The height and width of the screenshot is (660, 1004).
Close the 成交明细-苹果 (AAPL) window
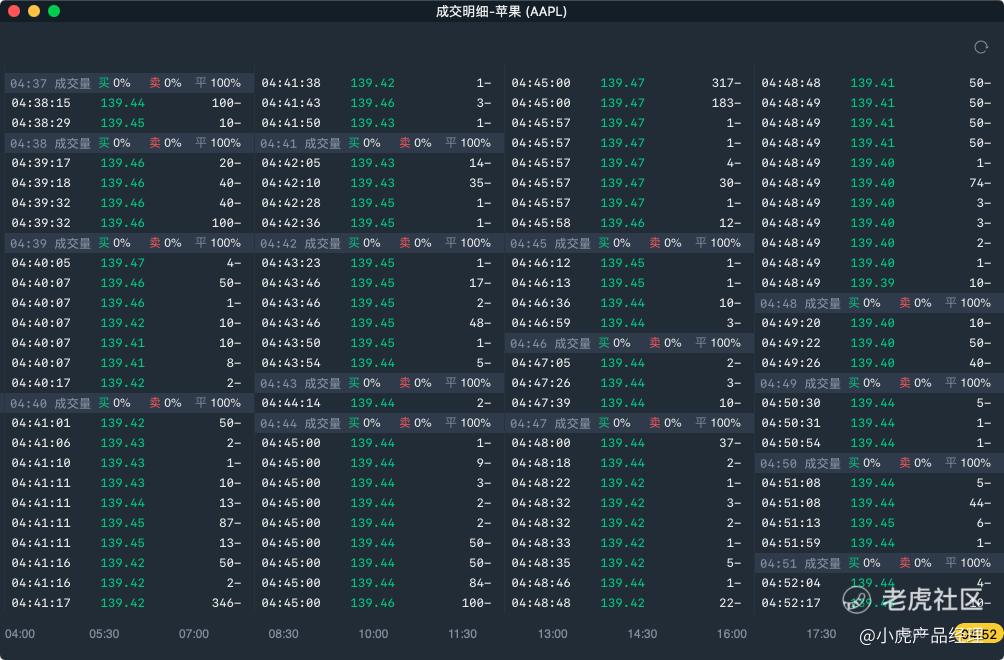pyautogui.click(x=13, y=11)
